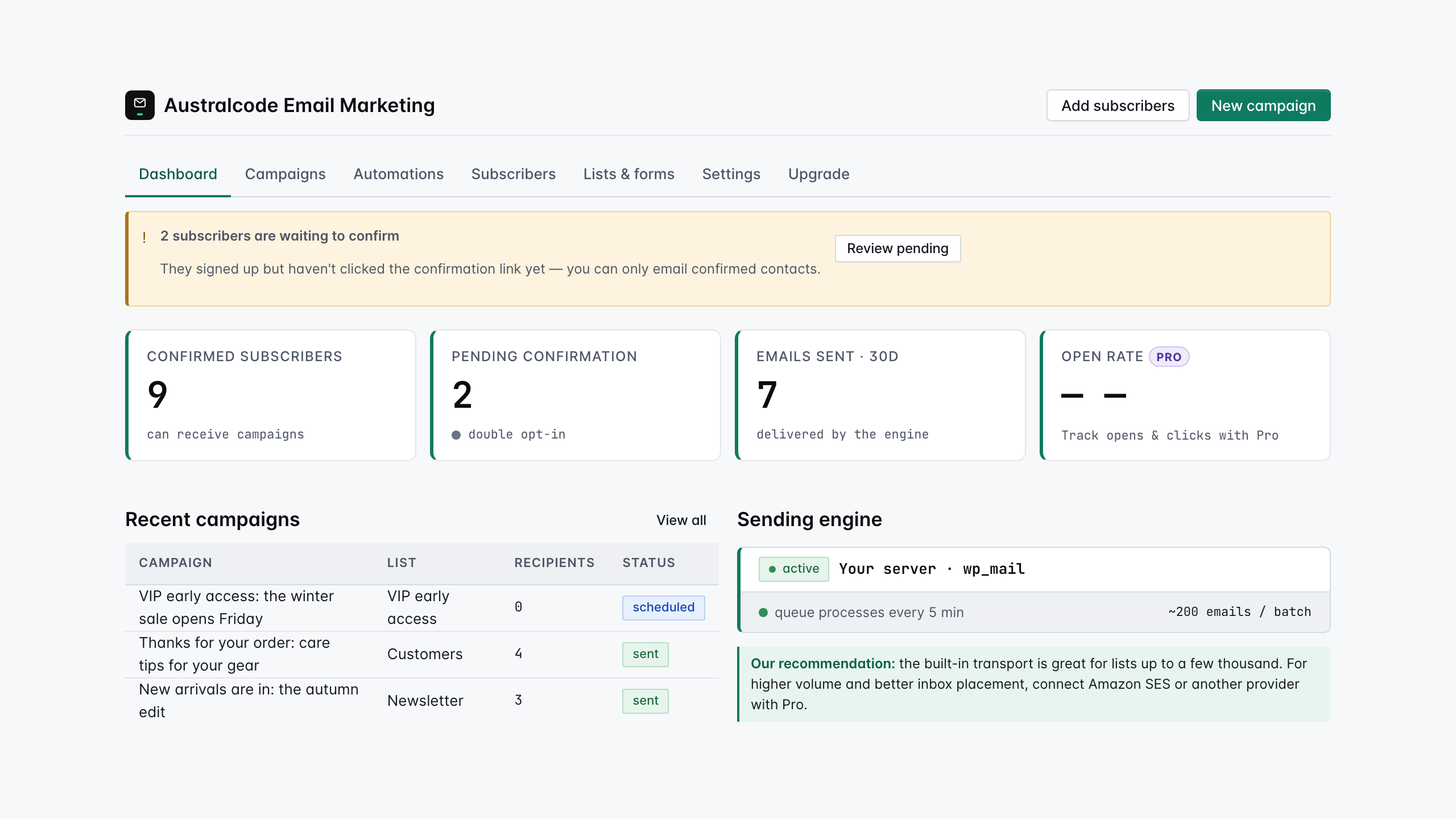
Task: Open the Dashboard tab
Action: (x=178, y=174)
